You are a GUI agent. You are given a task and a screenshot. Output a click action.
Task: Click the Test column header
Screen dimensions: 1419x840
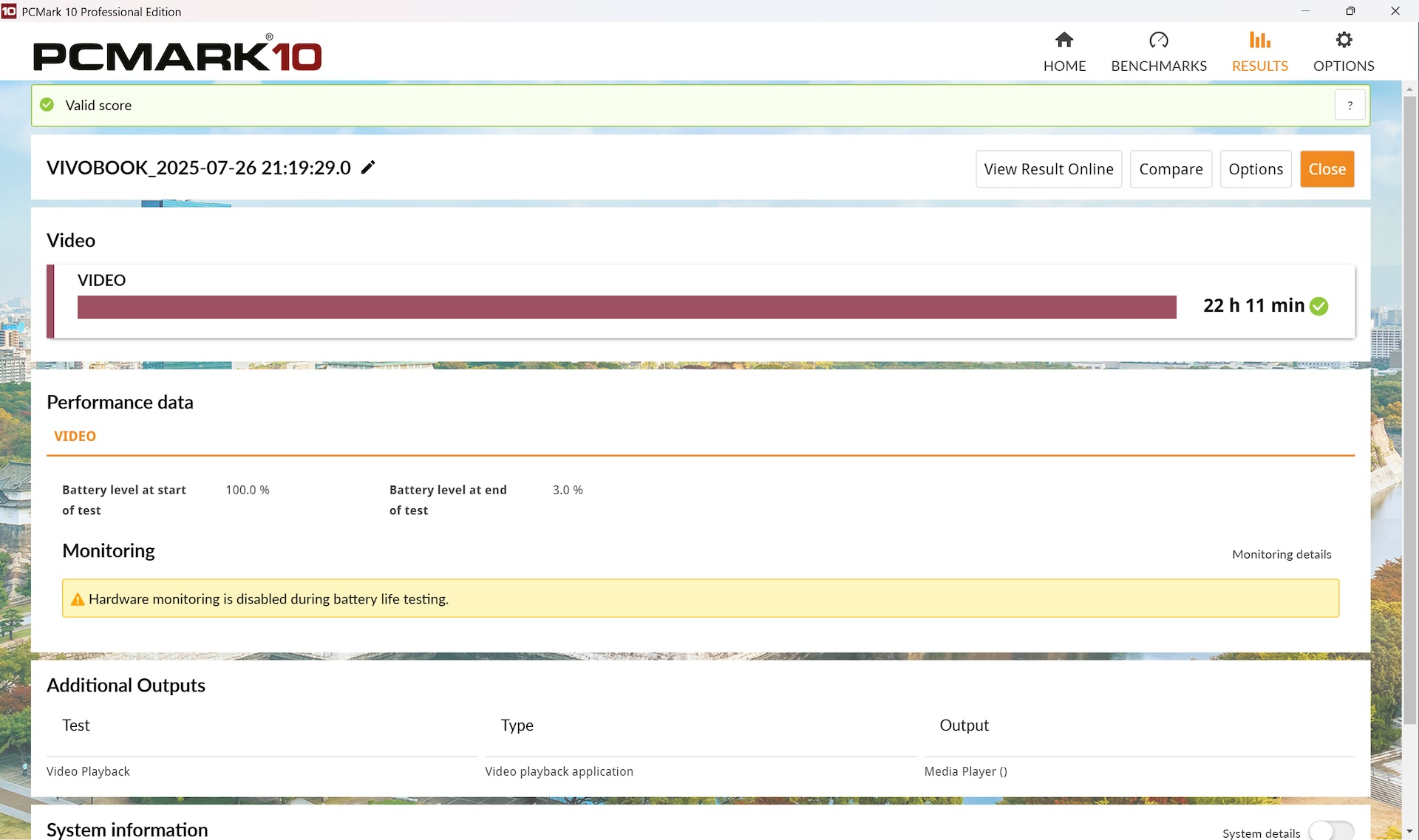pos(75,725)
